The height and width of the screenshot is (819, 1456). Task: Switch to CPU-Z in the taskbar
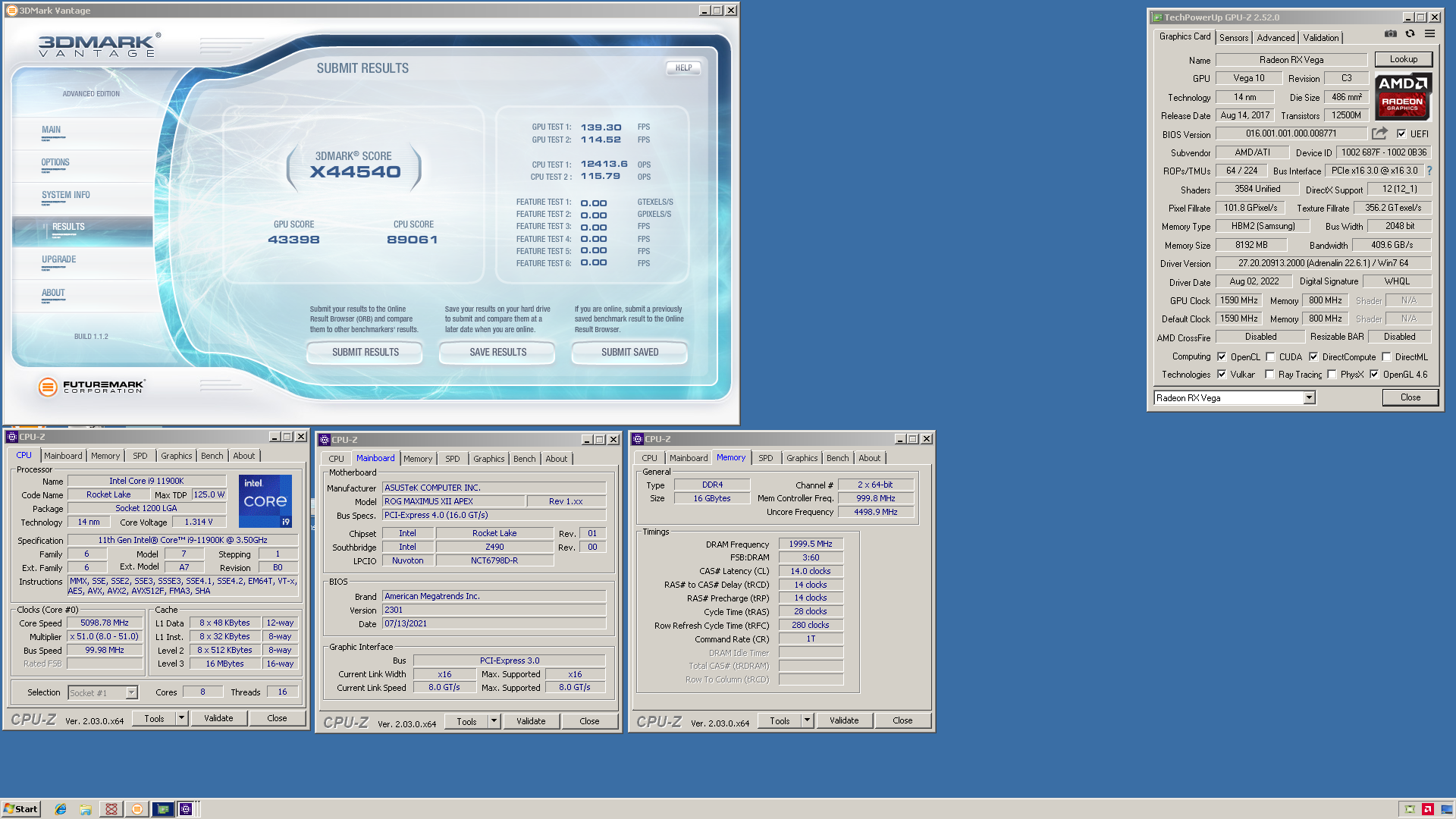(187, 809)
